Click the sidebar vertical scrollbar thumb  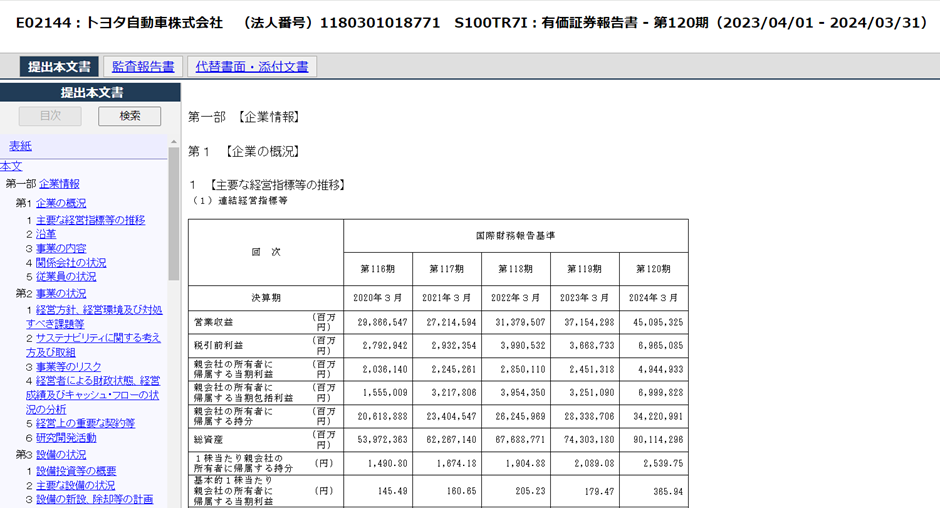[x=174, y=214]
